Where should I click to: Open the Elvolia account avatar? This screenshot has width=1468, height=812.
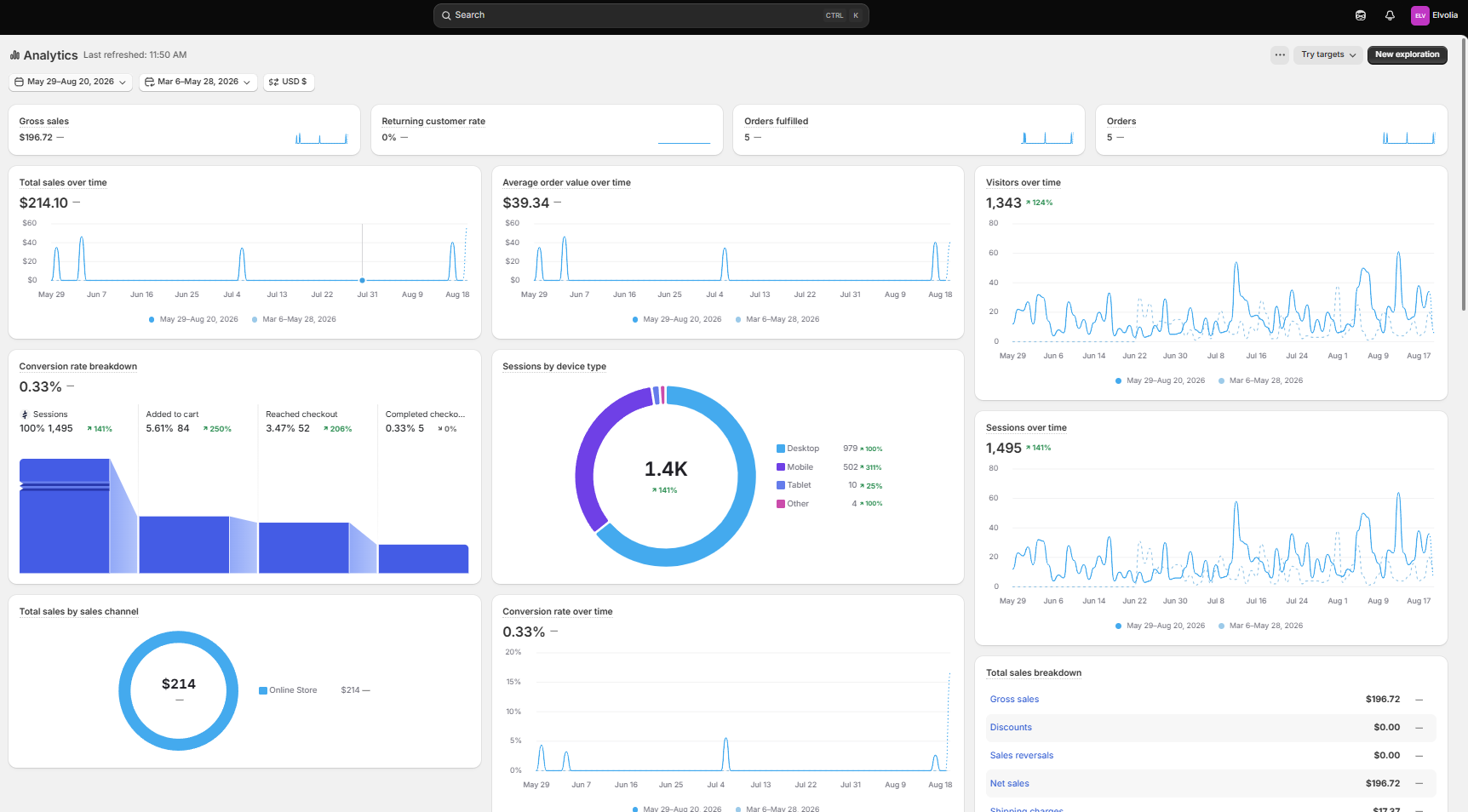point(1420,15)
